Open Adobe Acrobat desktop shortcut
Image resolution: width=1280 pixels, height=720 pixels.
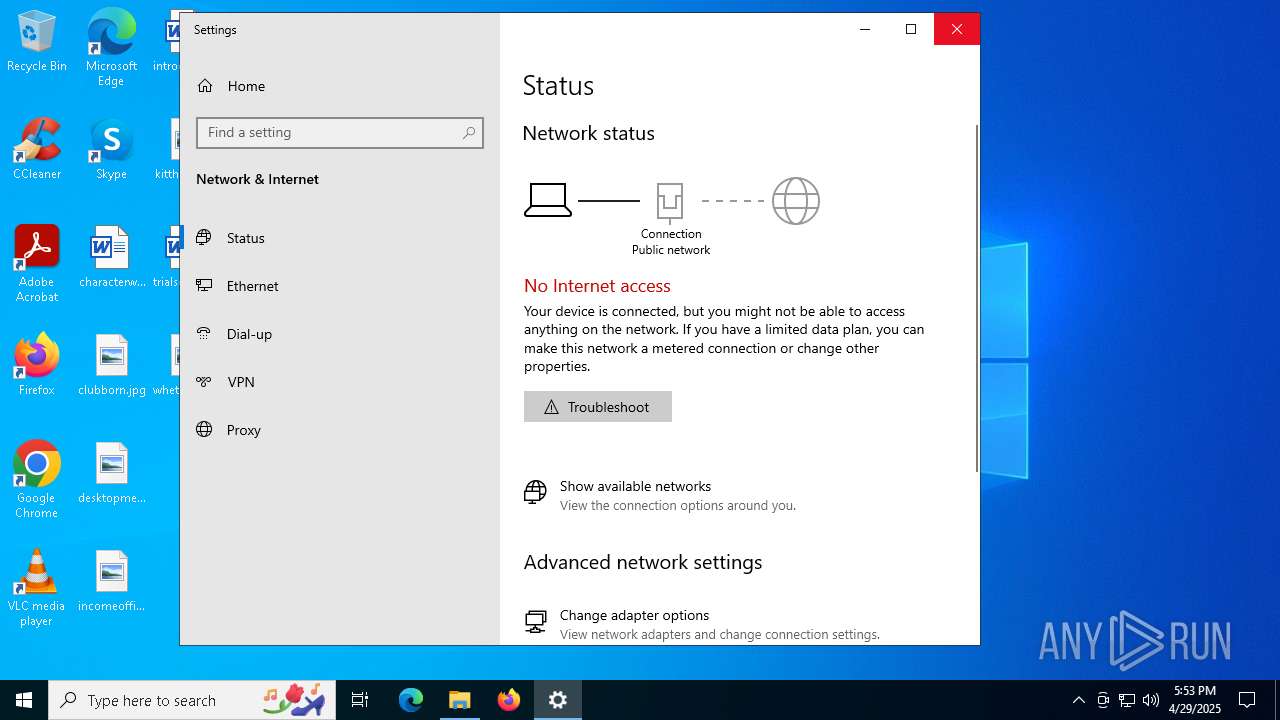point(37,264)
